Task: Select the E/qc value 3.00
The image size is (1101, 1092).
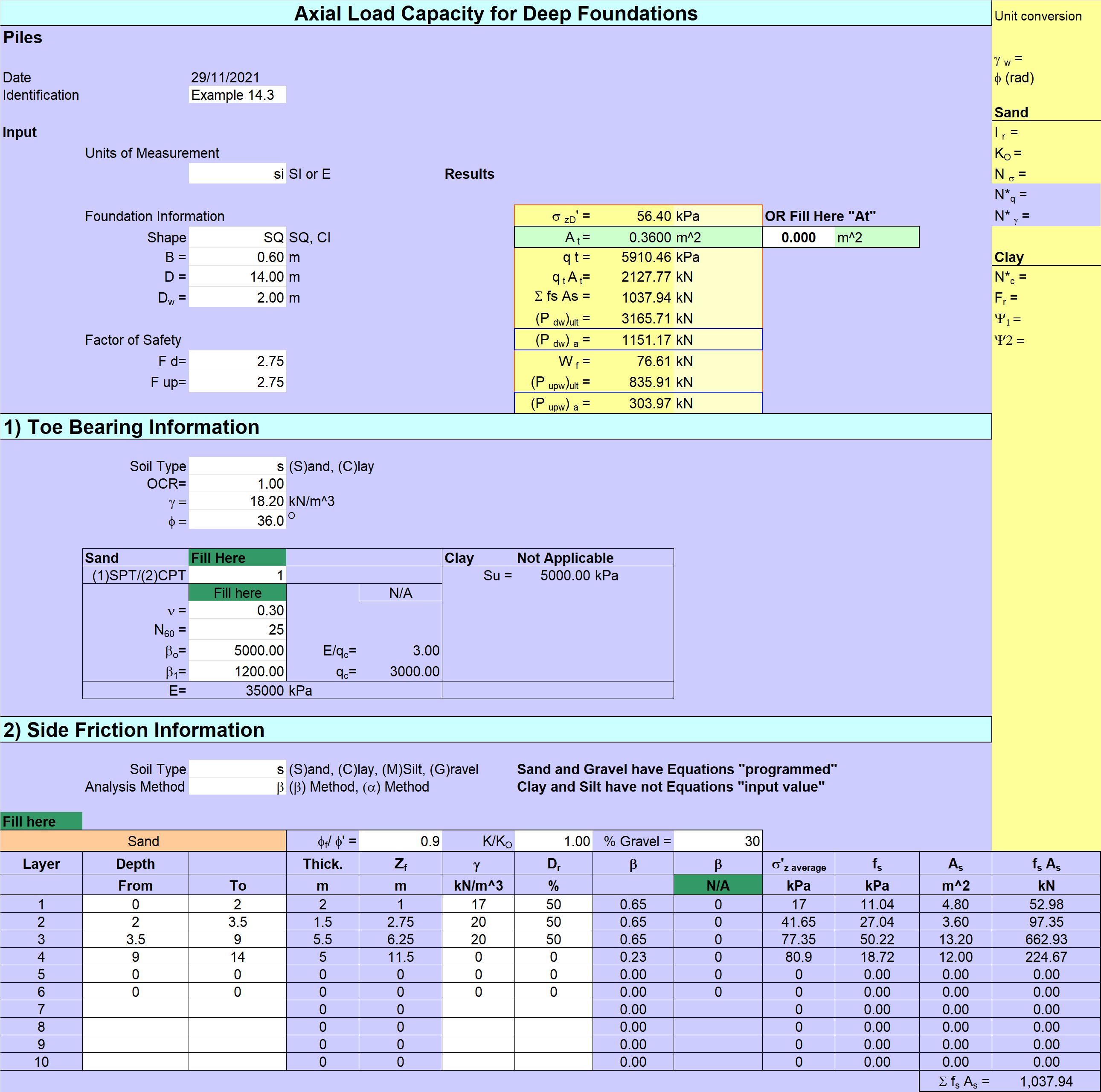Action: click(401, 650)
